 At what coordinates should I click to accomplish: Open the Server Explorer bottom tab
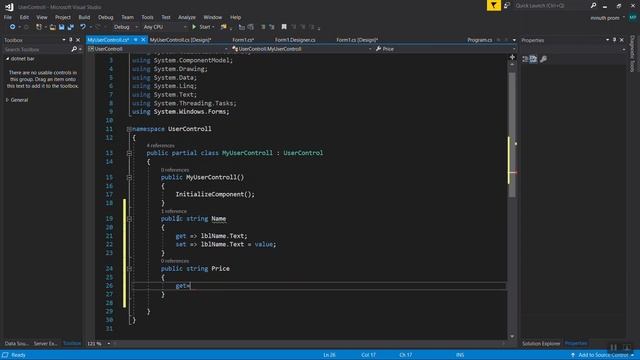(x=46, y=344)
